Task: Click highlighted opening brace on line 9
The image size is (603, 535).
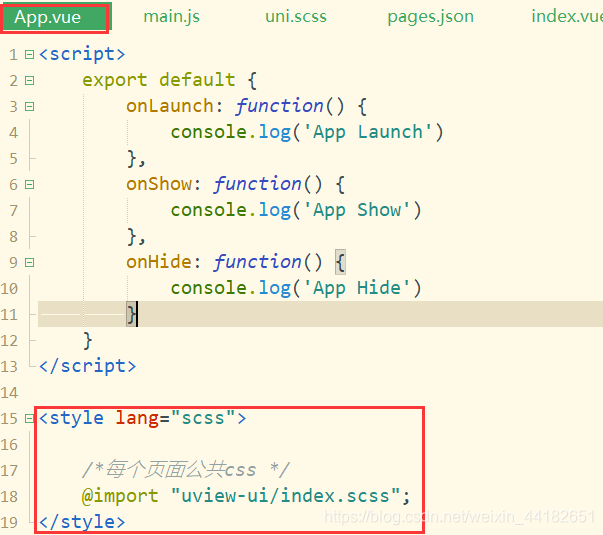Action: [340, 262]
